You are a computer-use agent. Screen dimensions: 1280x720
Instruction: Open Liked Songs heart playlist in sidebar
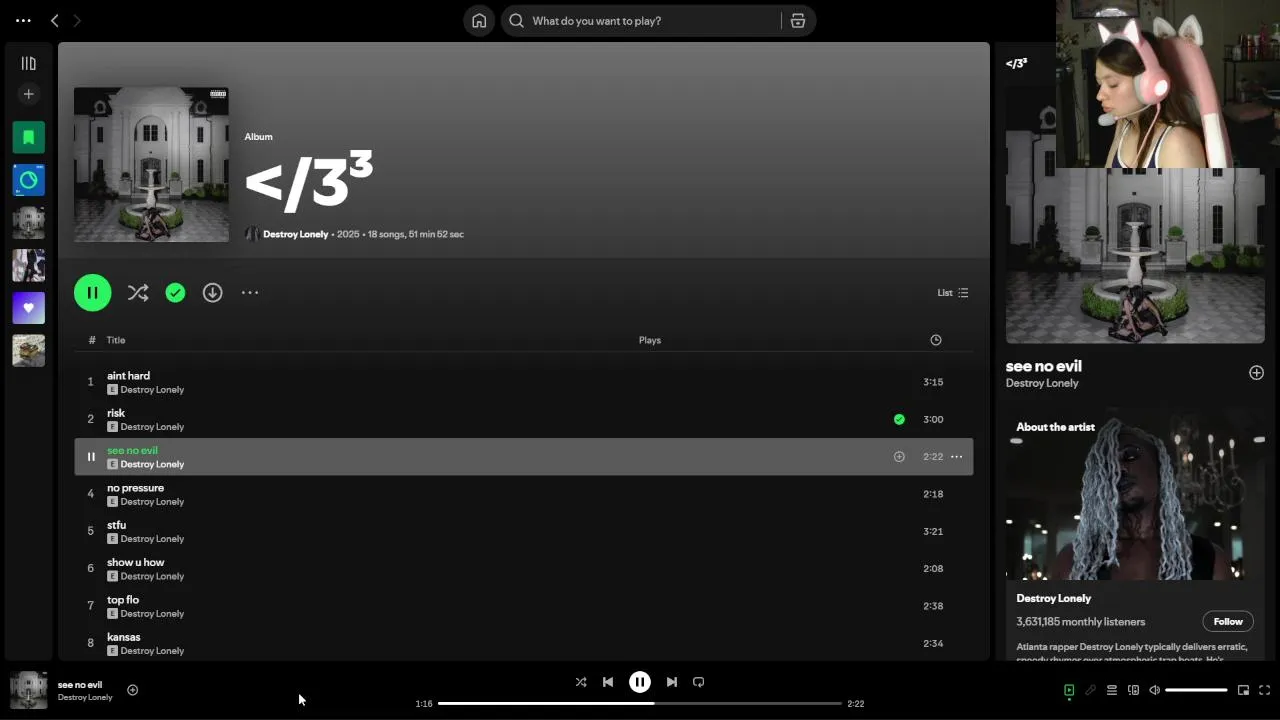point(28,308)
